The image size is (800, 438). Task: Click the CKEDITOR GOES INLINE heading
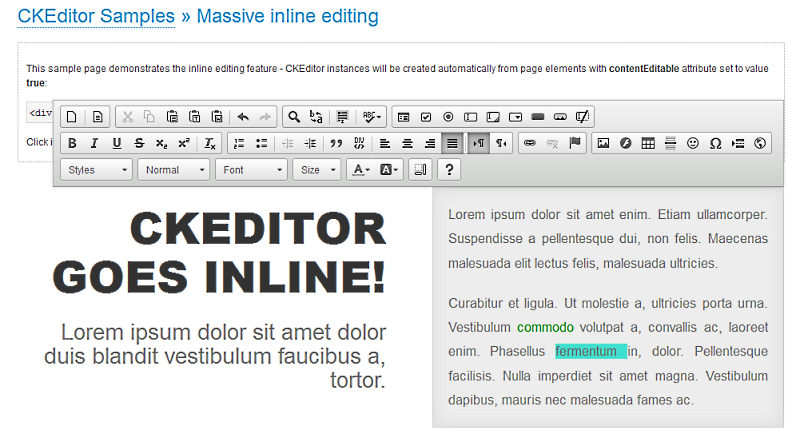(219, 252)
